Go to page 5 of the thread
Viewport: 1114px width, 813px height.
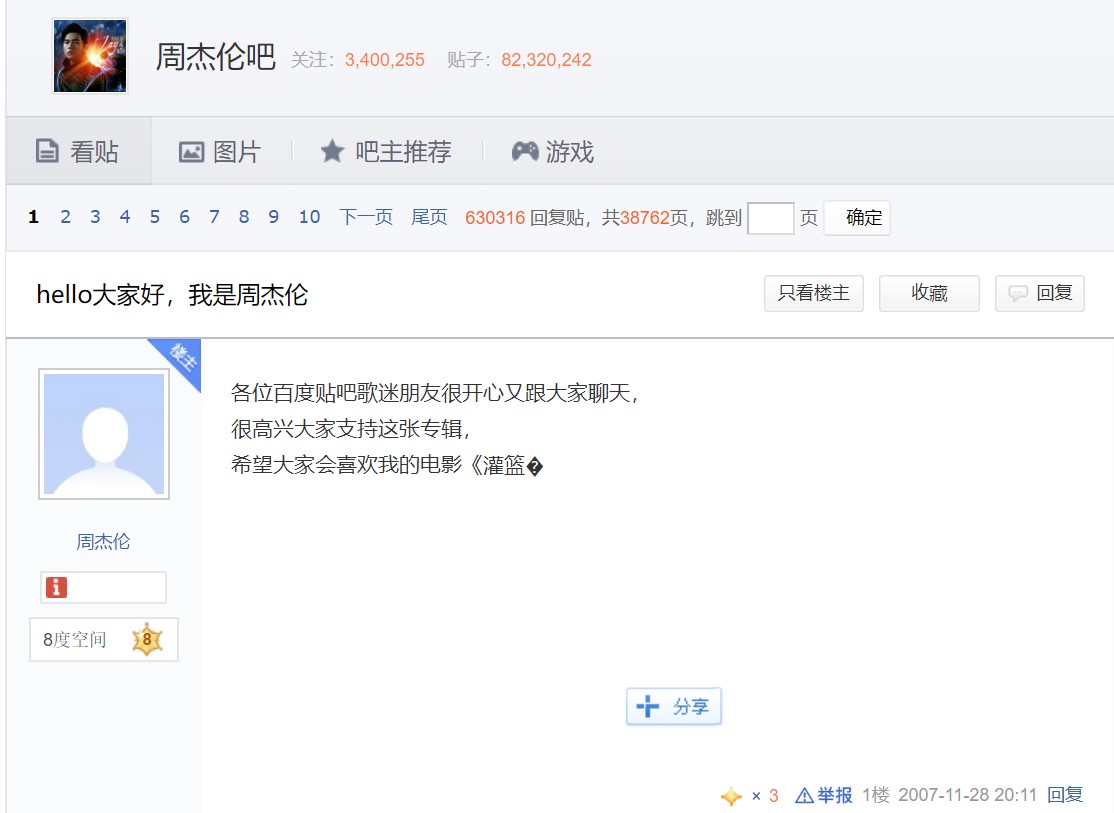click(x=155, y=217)
